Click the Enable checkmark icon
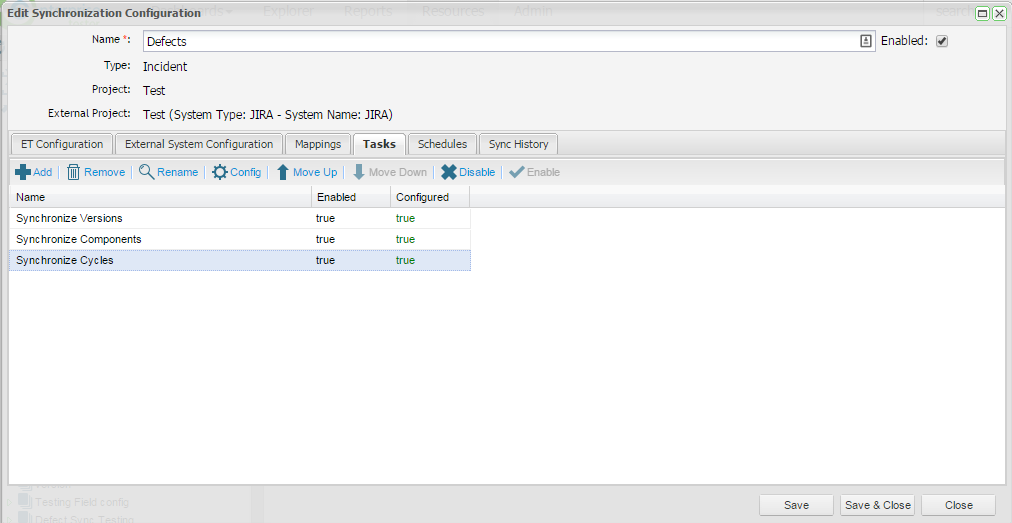The height and width of the screenshot is (523, 1012). (x=516, y=172)
